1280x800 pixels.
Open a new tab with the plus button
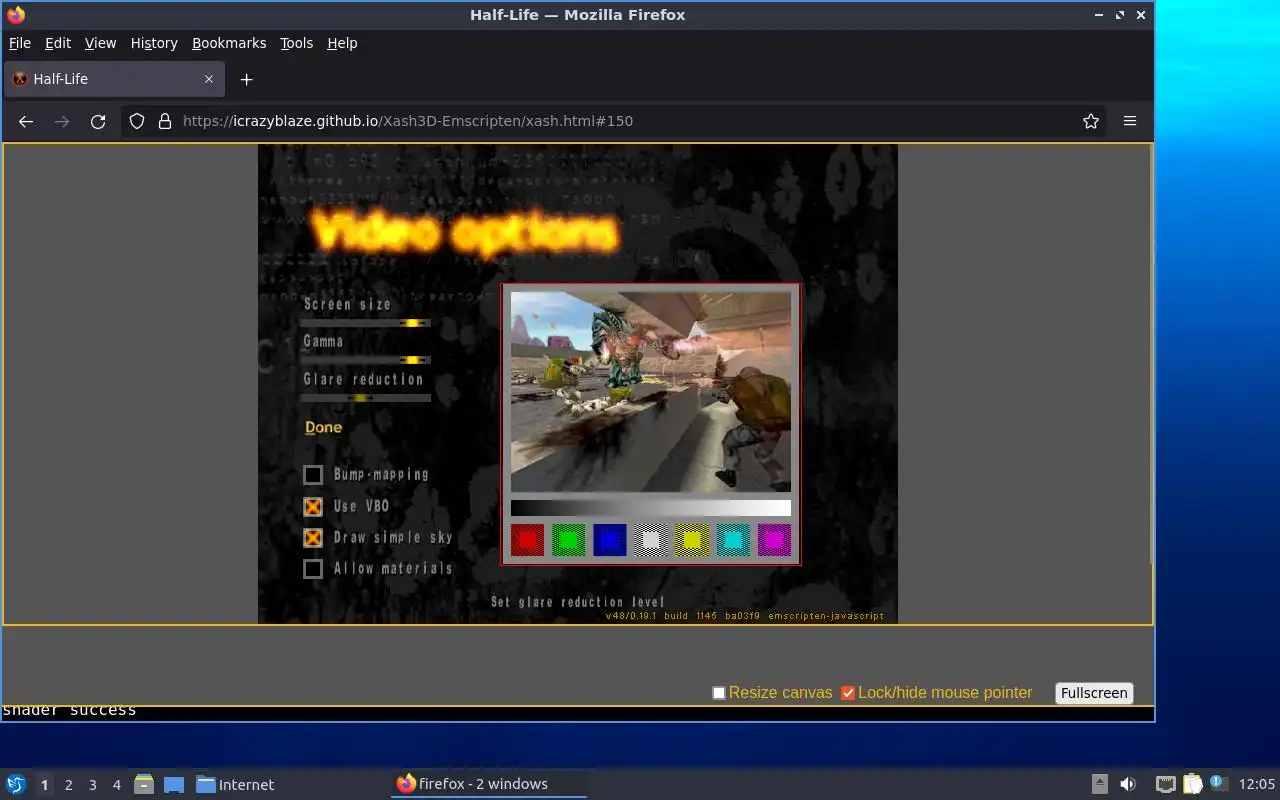tap(246, 79)
